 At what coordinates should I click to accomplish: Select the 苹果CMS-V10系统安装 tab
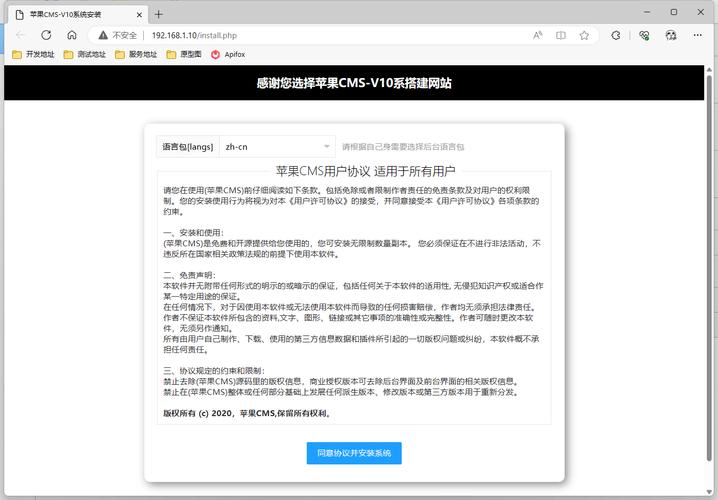78,15
